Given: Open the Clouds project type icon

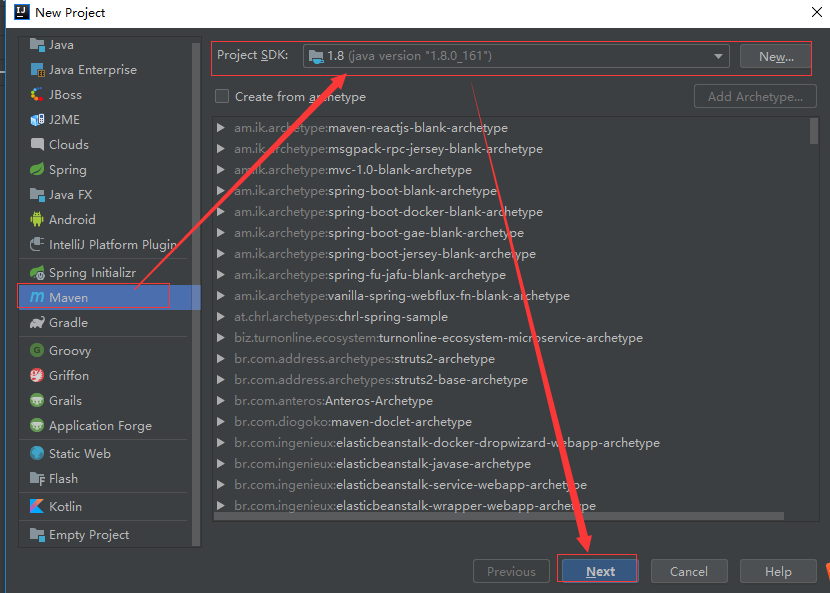Looking at the screenshot, I should coord(37,145).
